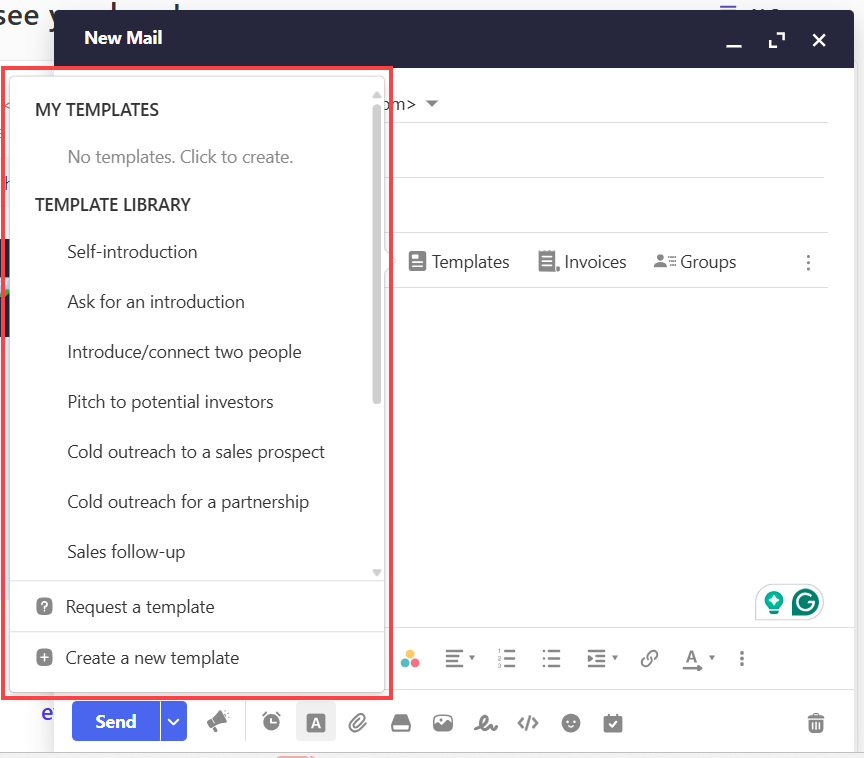Click the question mark icon beside Request a template
The width and height of the screenshot is (864, 758).
coord(45,607)
